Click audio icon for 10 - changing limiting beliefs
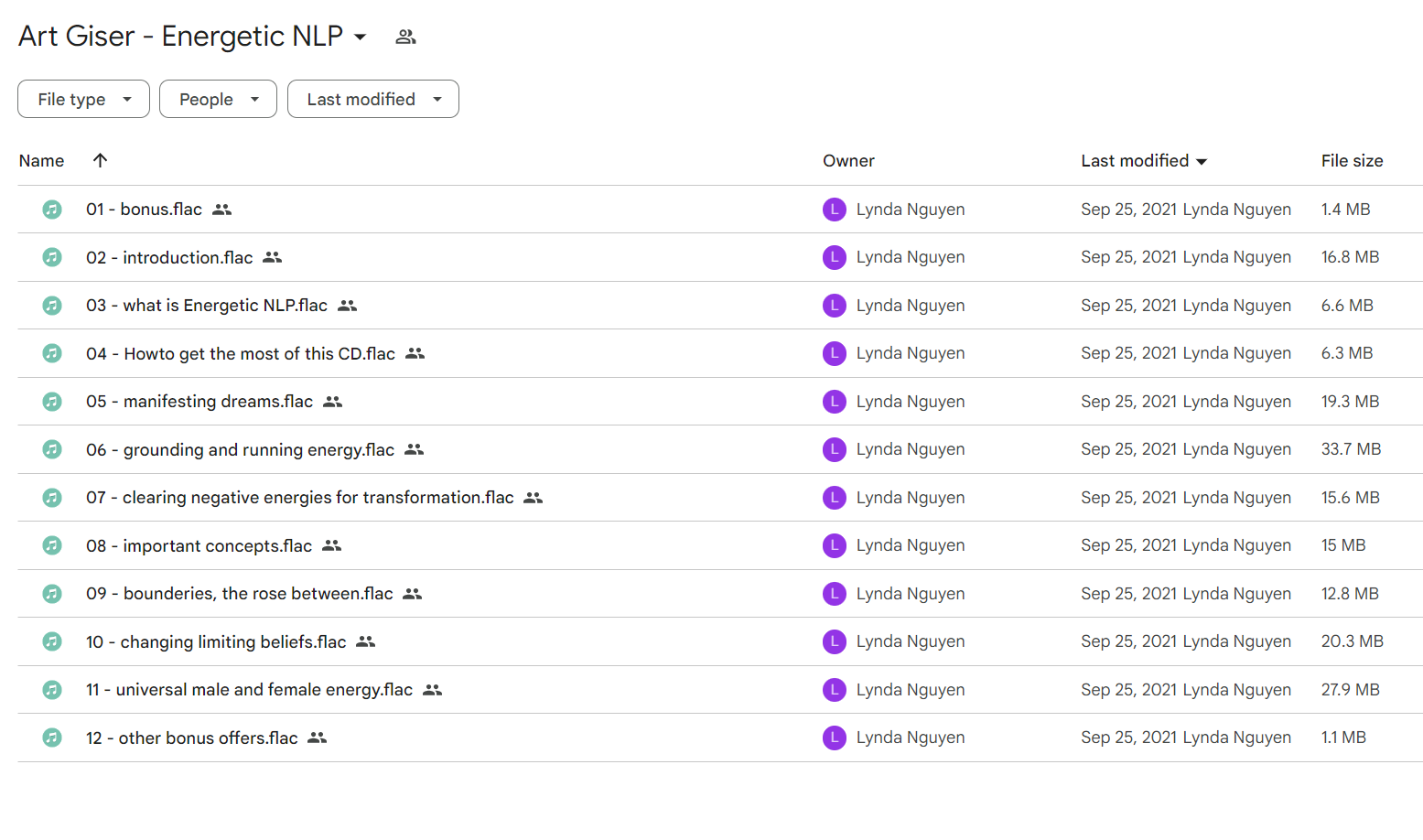This screenshot has height=840, width=1423. [x=52, y=641]
